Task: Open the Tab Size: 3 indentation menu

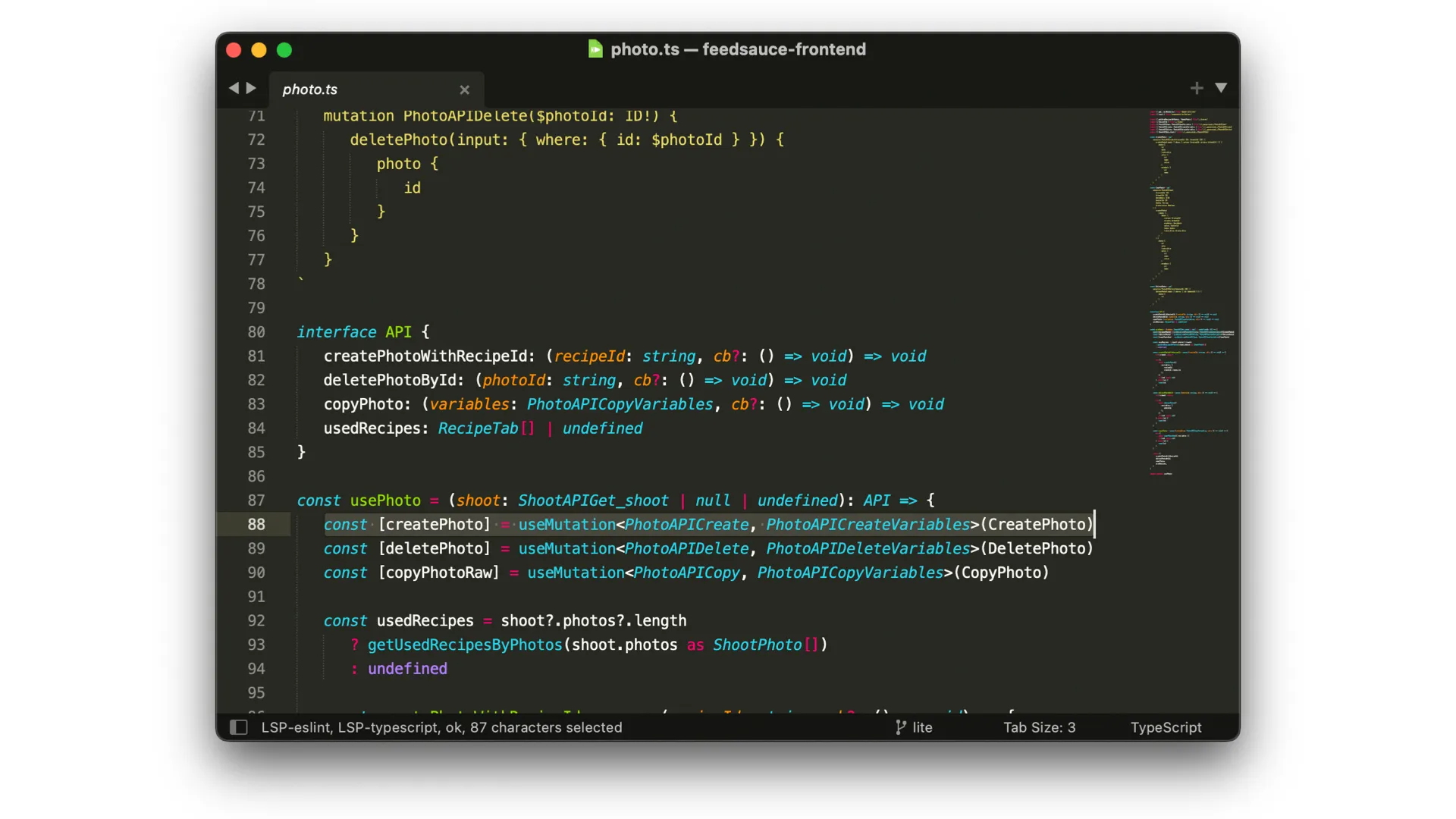Action: click(1039, 727)
